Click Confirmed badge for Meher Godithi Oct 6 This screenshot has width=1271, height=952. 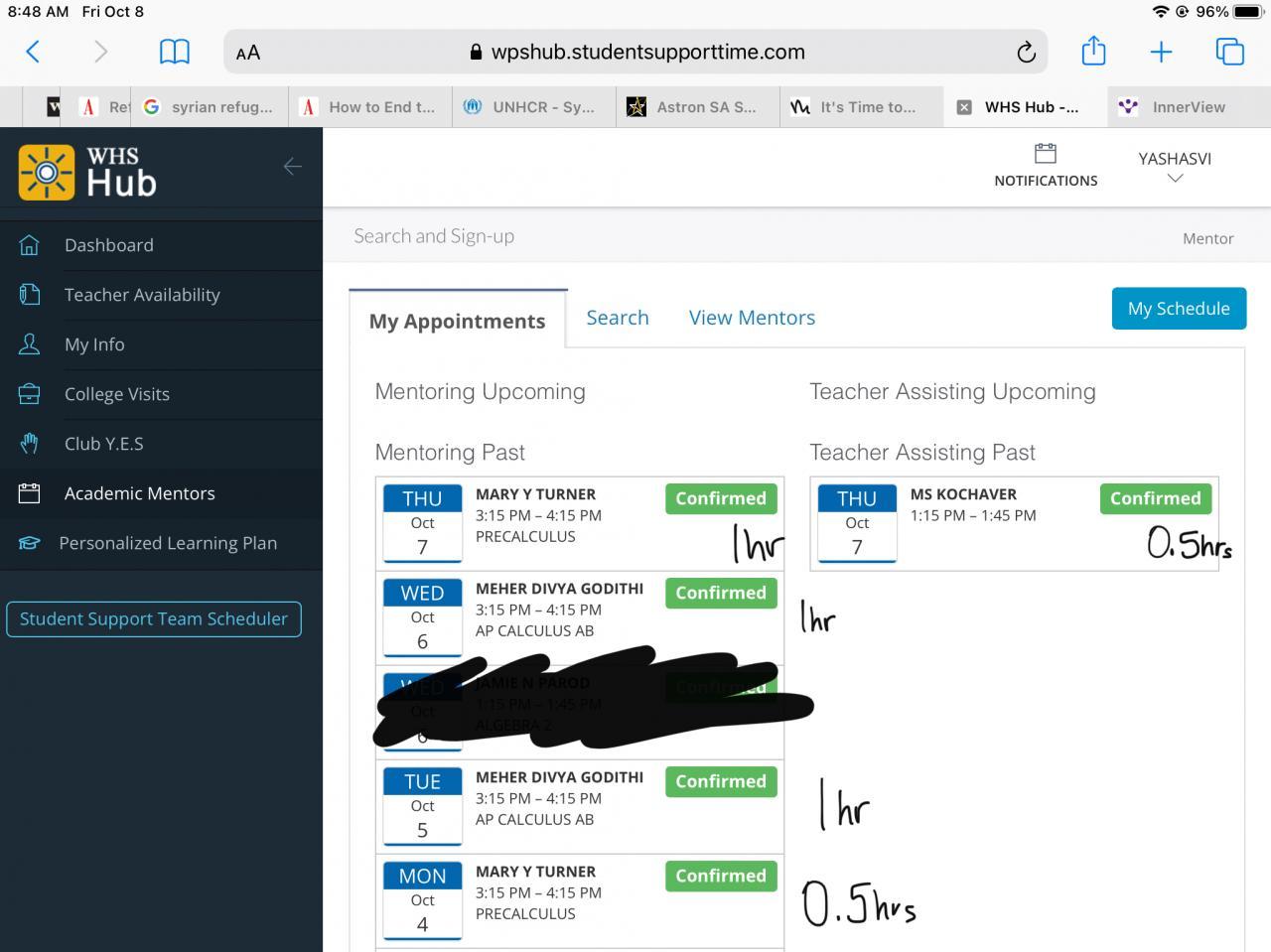pyautogui.click(x=721, y=593)
